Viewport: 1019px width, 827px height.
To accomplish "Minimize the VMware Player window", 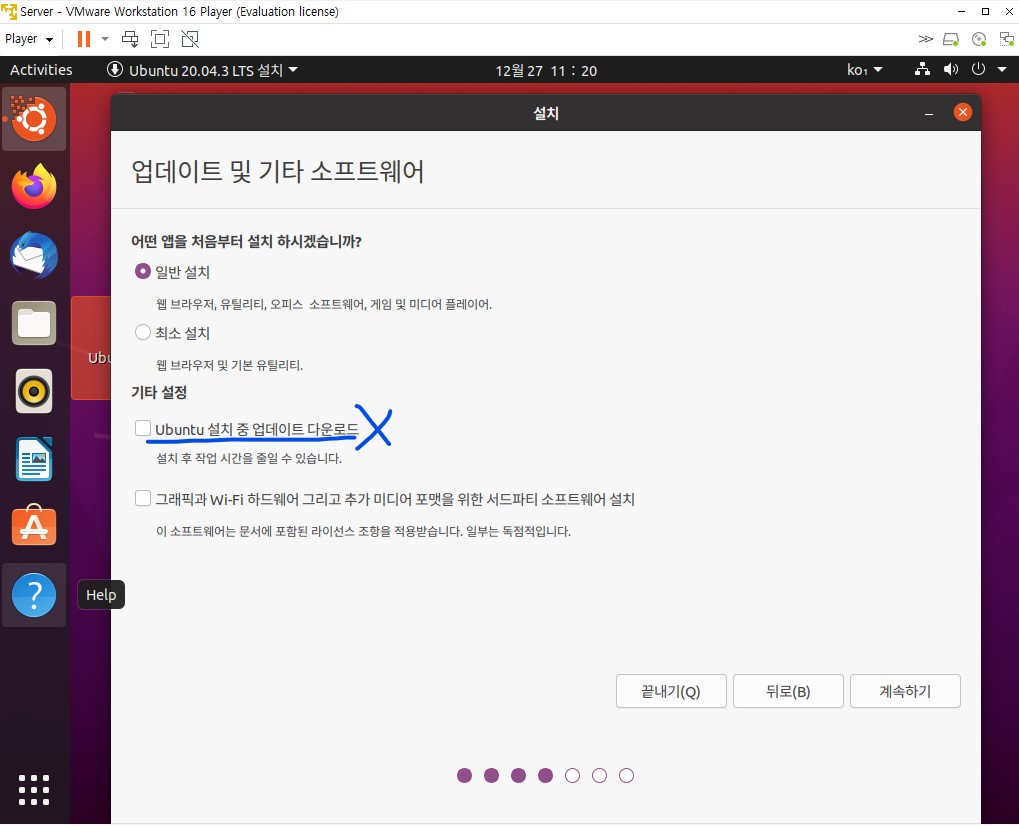I will coord(961,12).
